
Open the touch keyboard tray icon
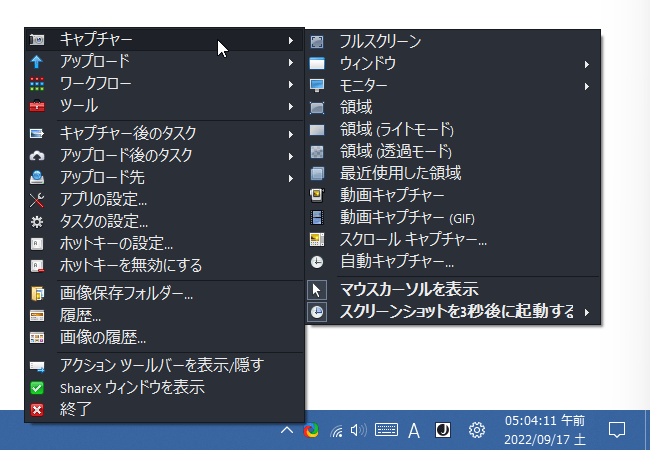[386, 430]
